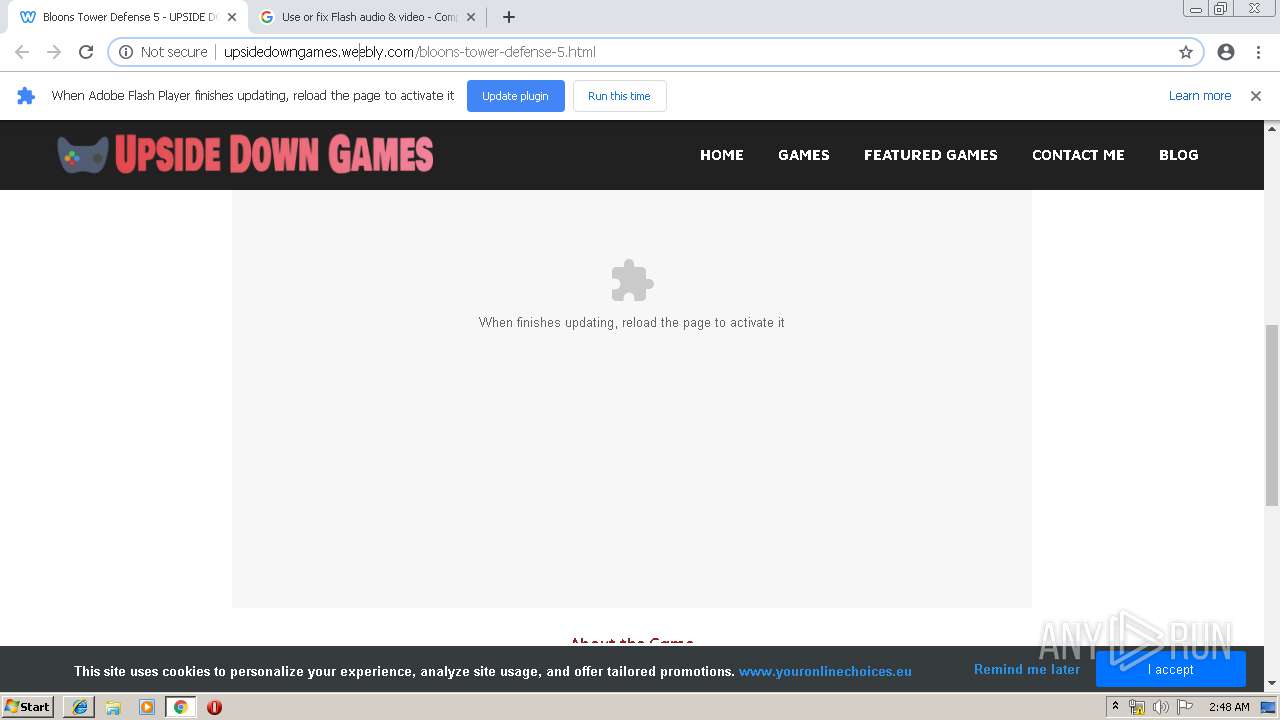
Task: Bookmark this page with the star icon
Action: [1186, 52]
